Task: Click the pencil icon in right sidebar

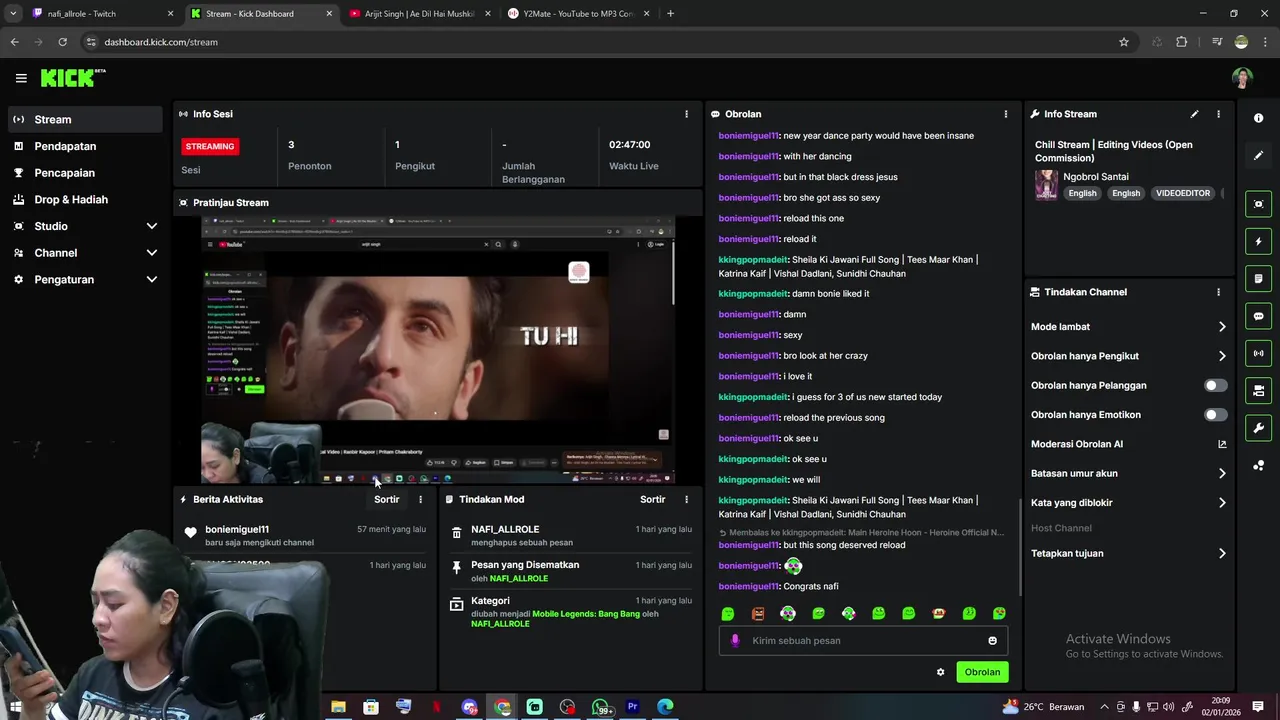Action: pos(1258,155)
